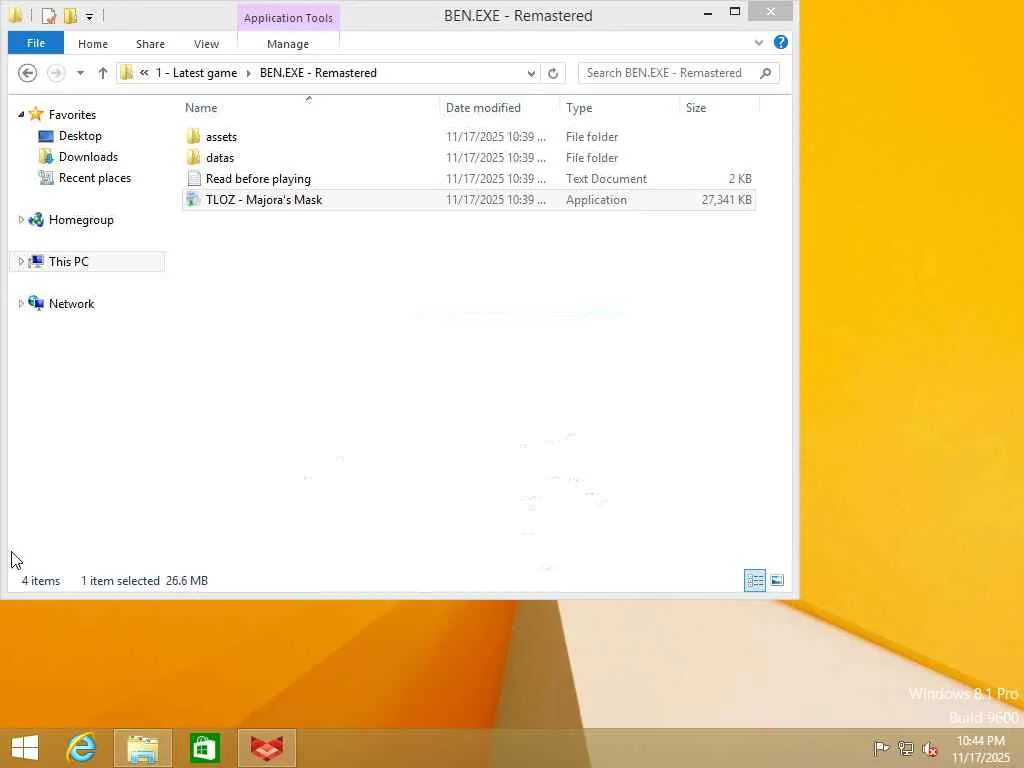Open the Help question mark icon

click(x=780, y=42)
